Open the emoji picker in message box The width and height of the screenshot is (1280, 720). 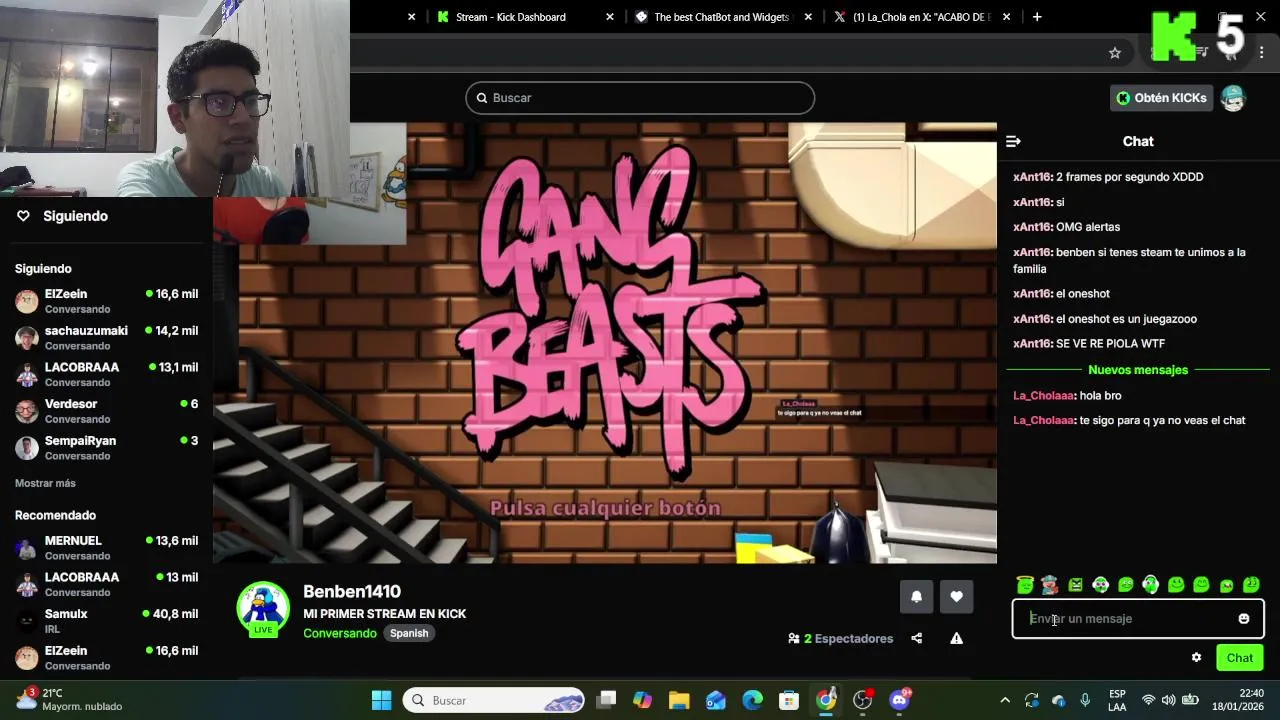[1244, 619]
